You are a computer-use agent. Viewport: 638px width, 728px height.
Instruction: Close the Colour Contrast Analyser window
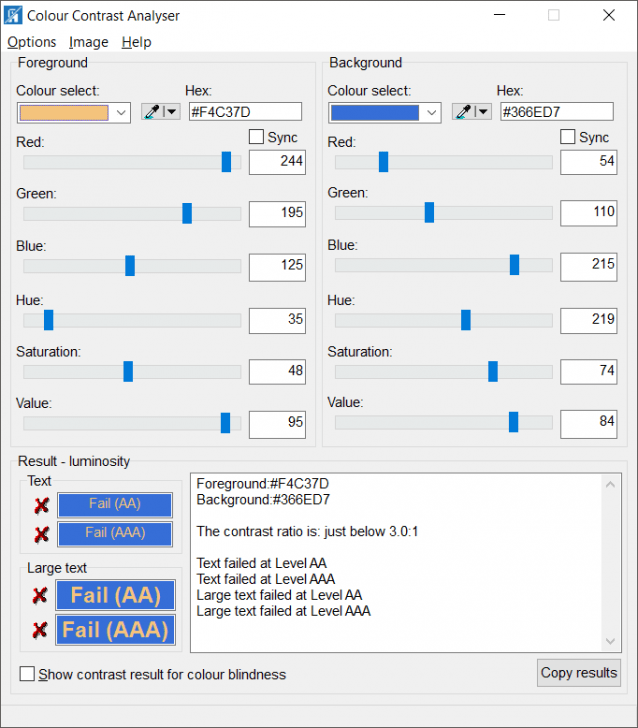(609, 15)
